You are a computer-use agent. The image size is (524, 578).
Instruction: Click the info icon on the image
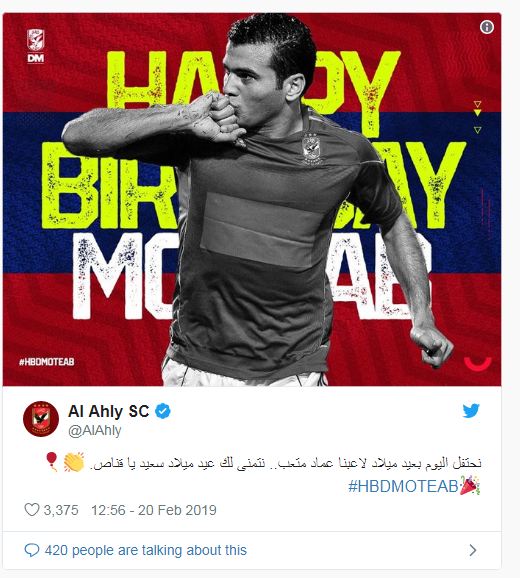tap(486, 27)
